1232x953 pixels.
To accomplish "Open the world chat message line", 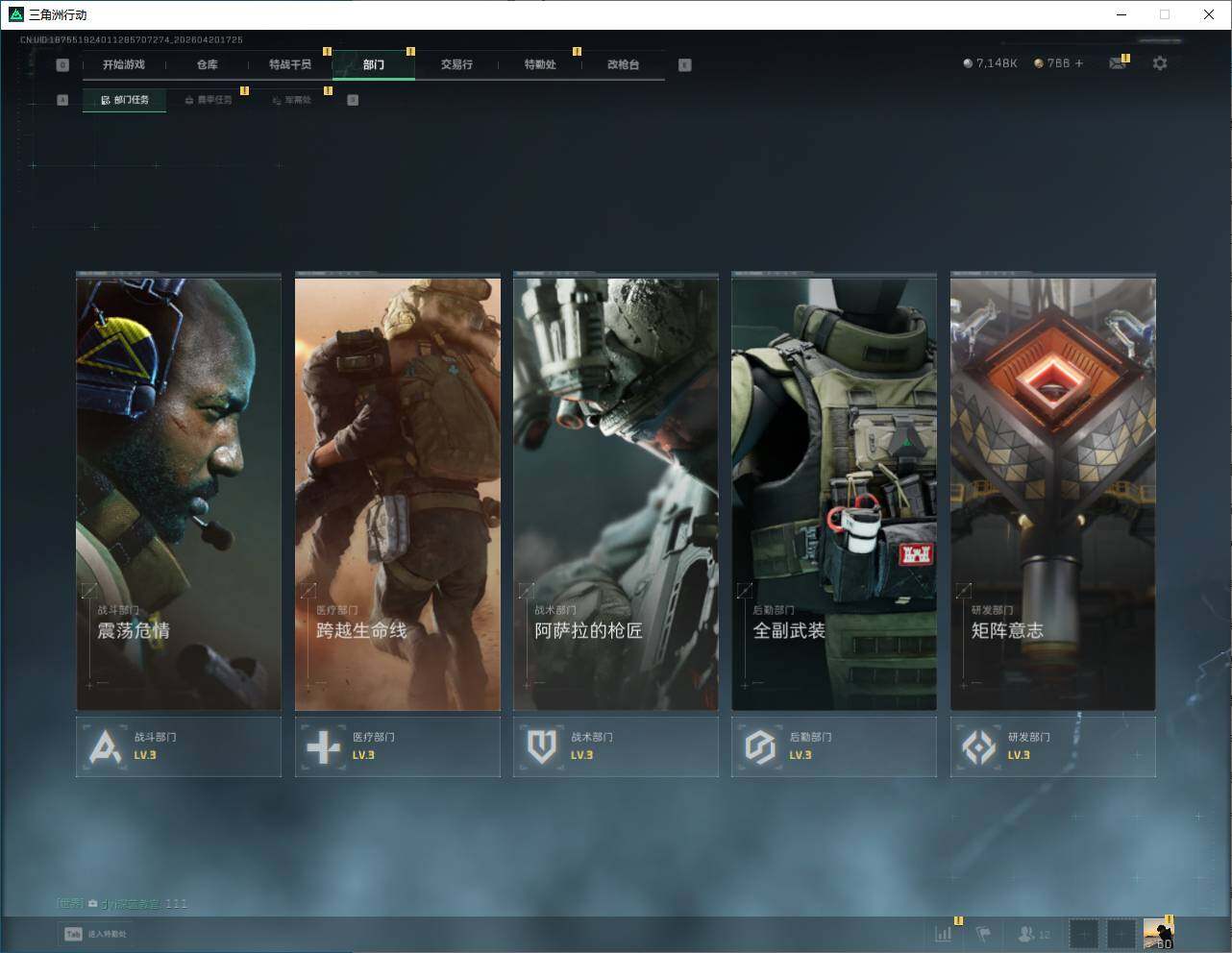I will pos(122,903).
